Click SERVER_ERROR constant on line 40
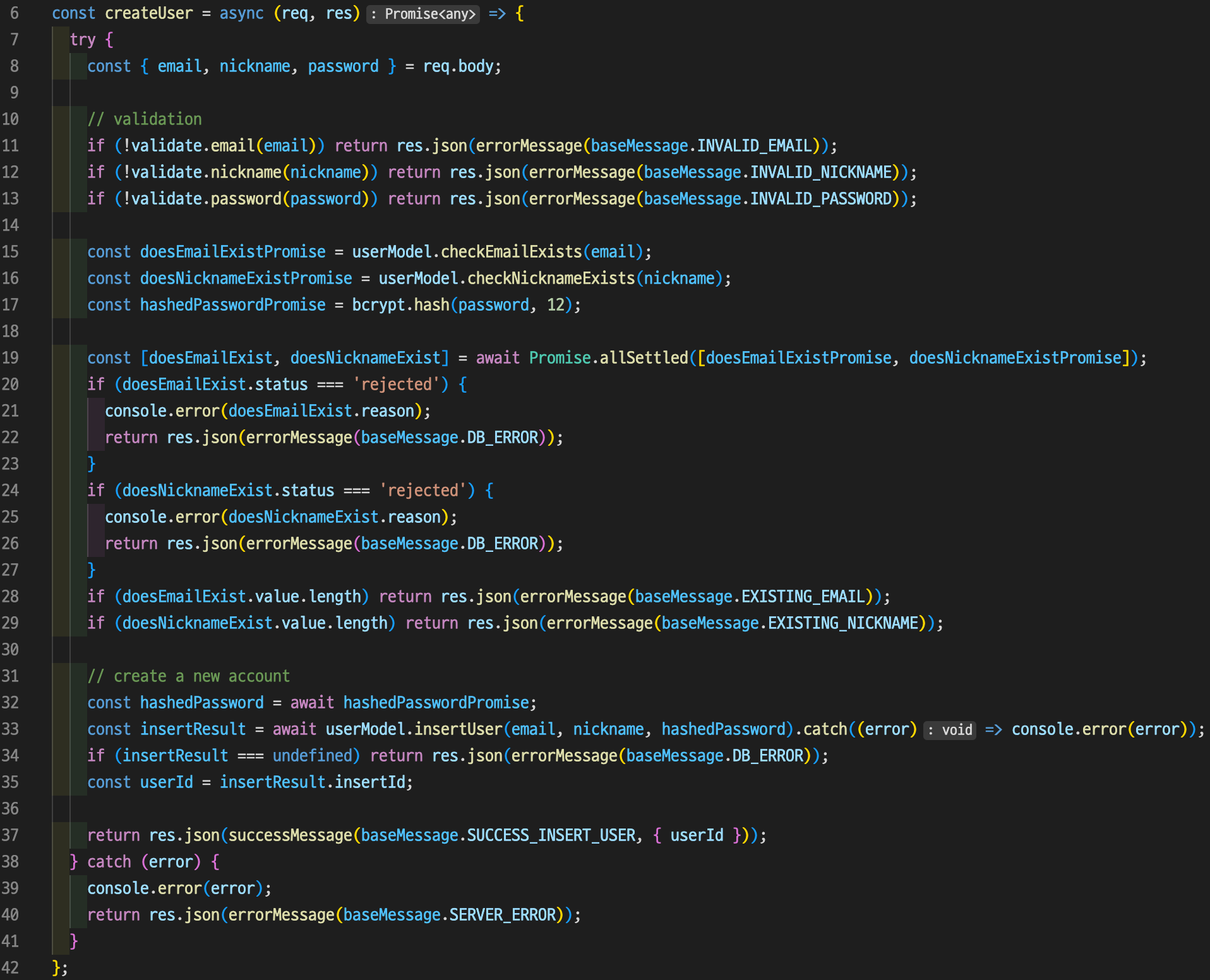The height and width of the screenshot is (980, 1210). pos(502,915)
